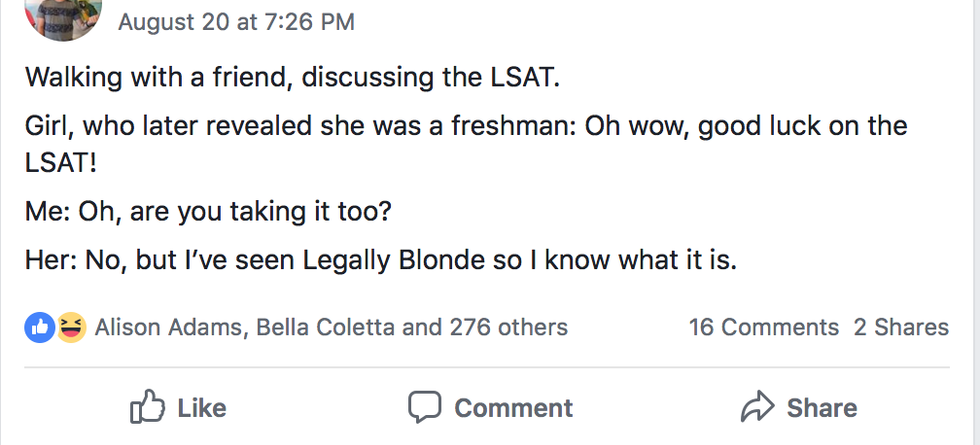Viewport: 980px width, 445px height.
Task: Click the Comment button label
Action: (x=513, y=408)
